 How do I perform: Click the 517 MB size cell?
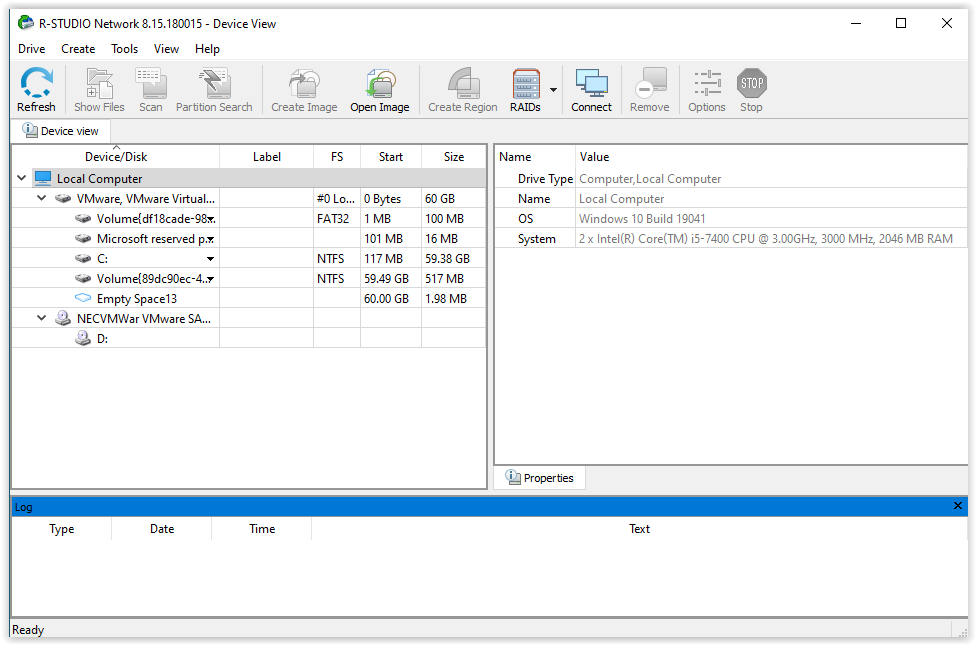(453, 278)
